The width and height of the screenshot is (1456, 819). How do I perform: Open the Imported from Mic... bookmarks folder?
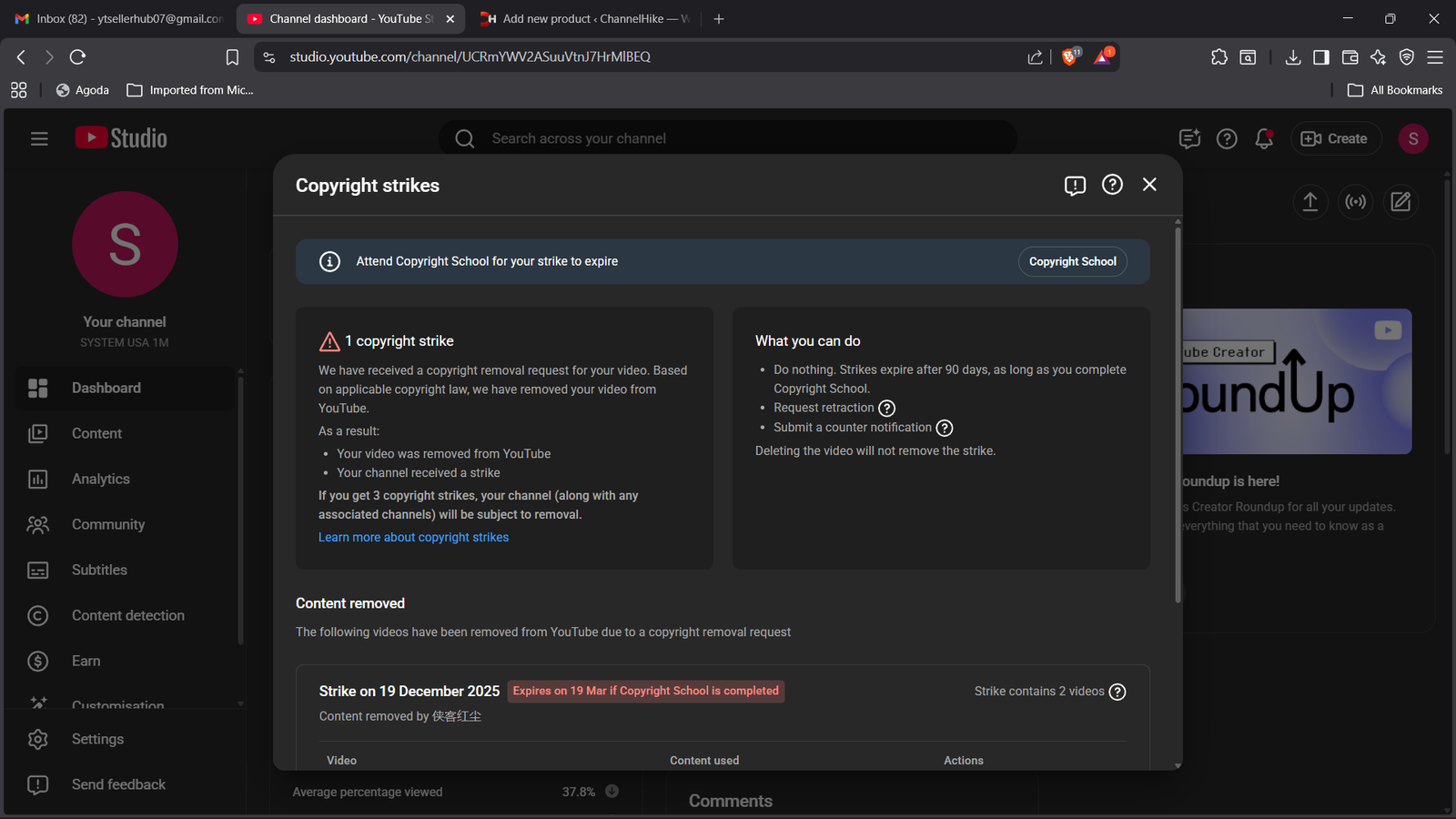[190, 90]
